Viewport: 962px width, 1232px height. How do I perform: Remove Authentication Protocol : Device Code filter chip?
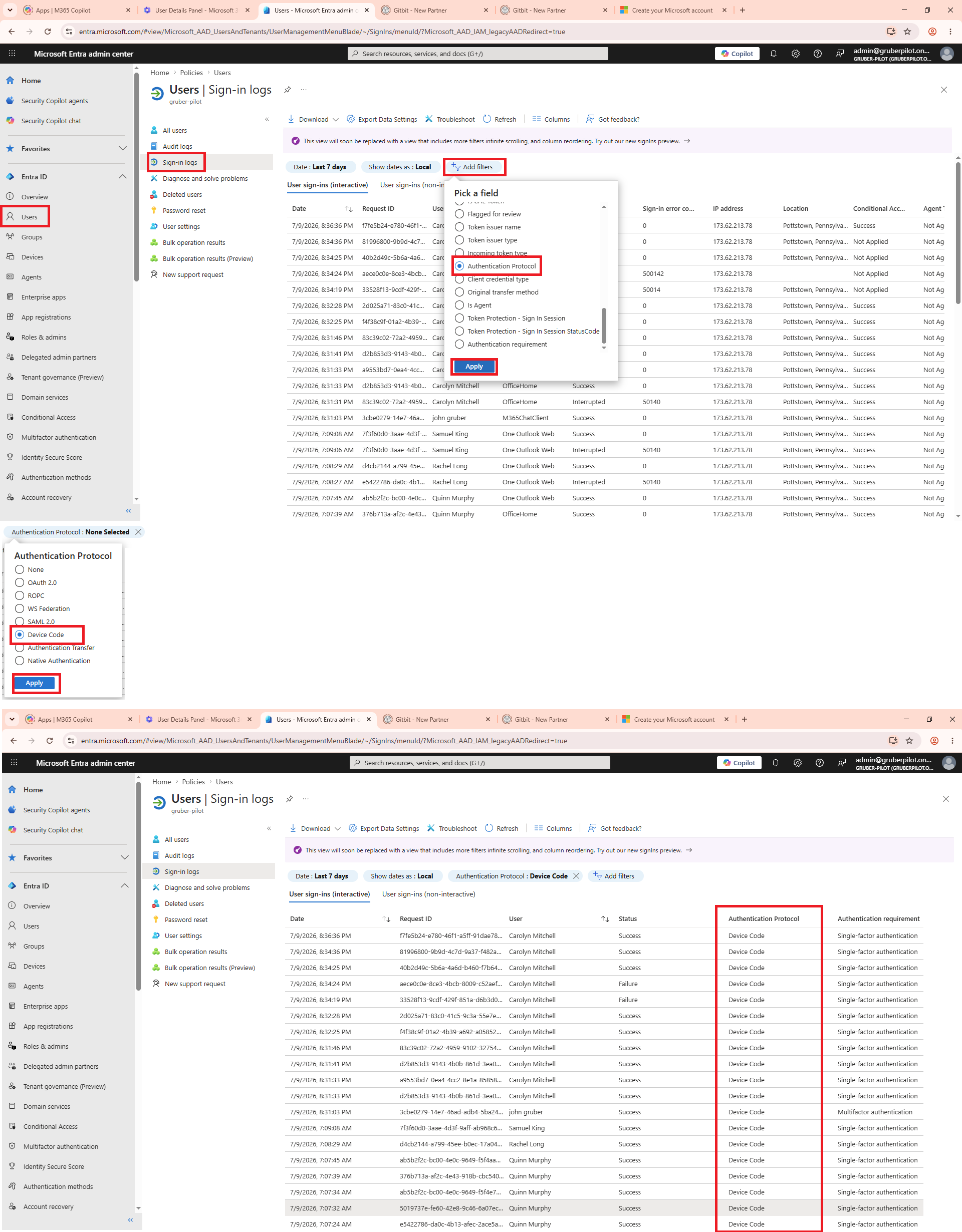point(576,876)
